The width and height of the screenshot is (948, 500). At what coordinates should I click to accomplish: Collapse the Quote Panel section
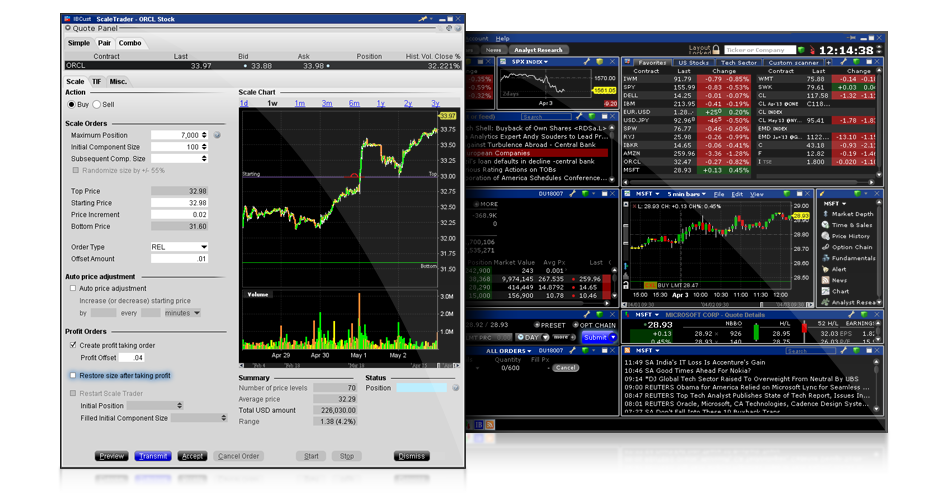68,28
